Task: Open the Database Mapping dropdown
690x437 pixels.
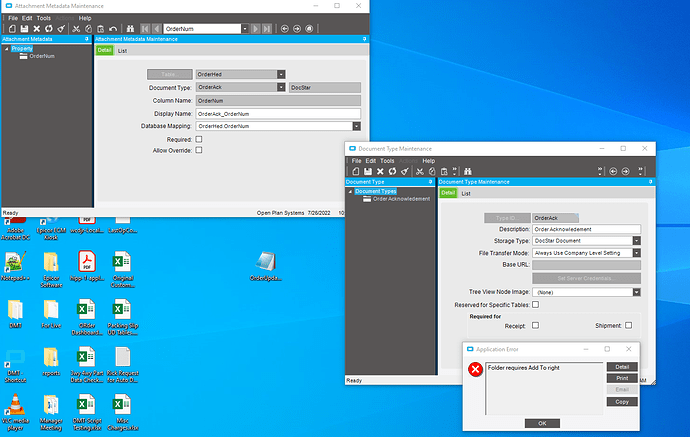Action: [356, 126]
